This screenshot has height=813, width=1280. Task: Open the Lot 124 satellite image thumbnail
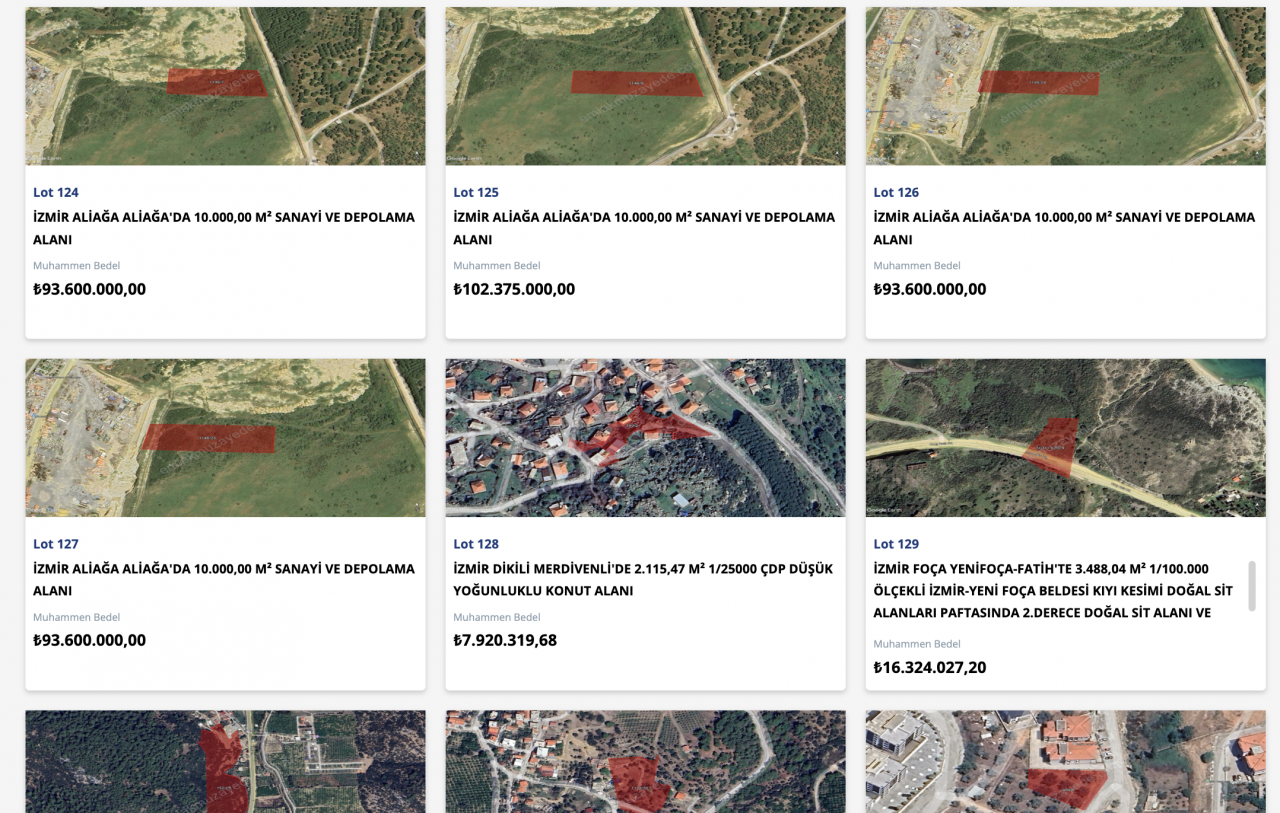tap(225, 86)
